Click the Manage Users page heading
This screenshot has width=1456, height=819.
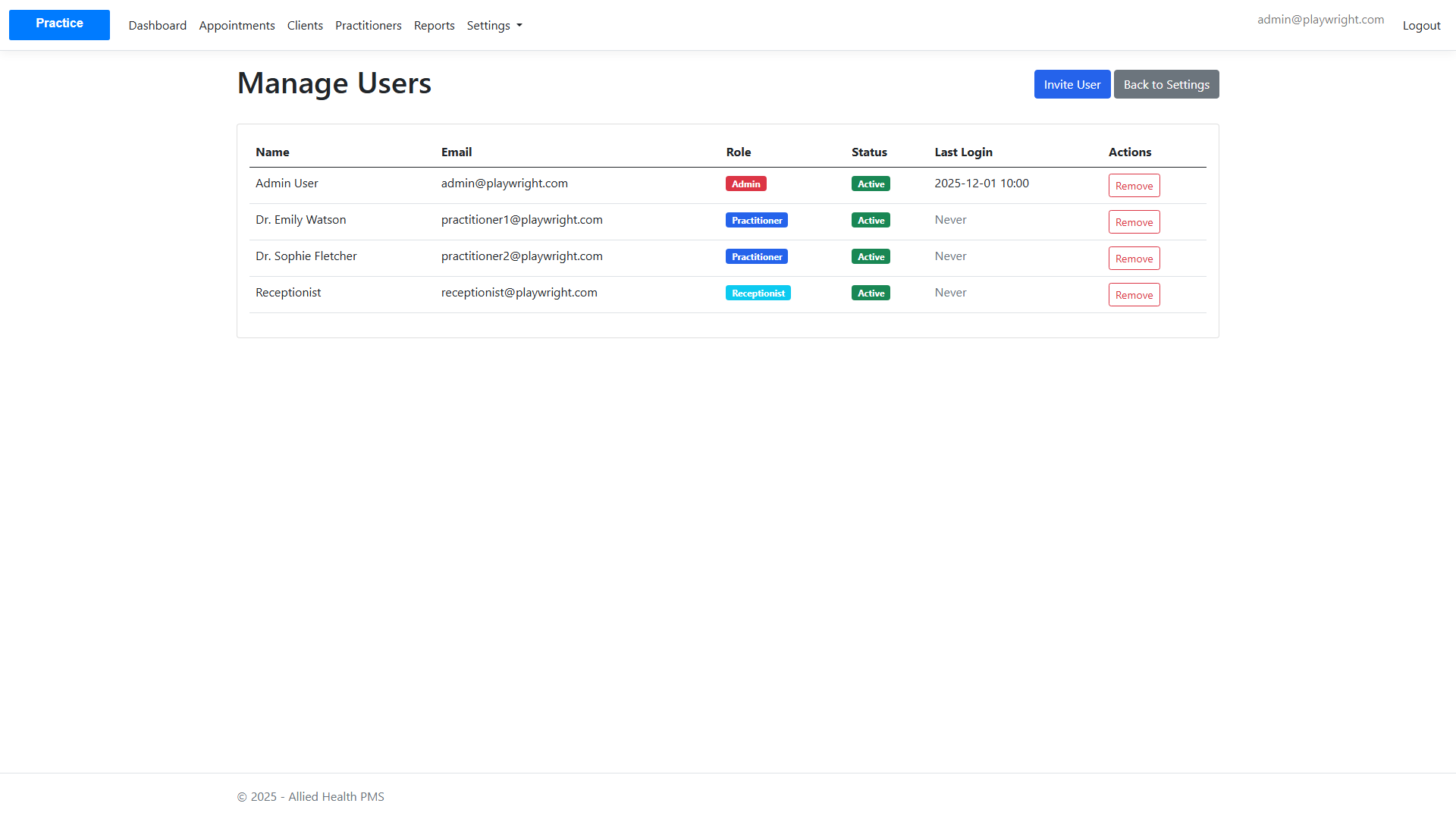(334, 83)
